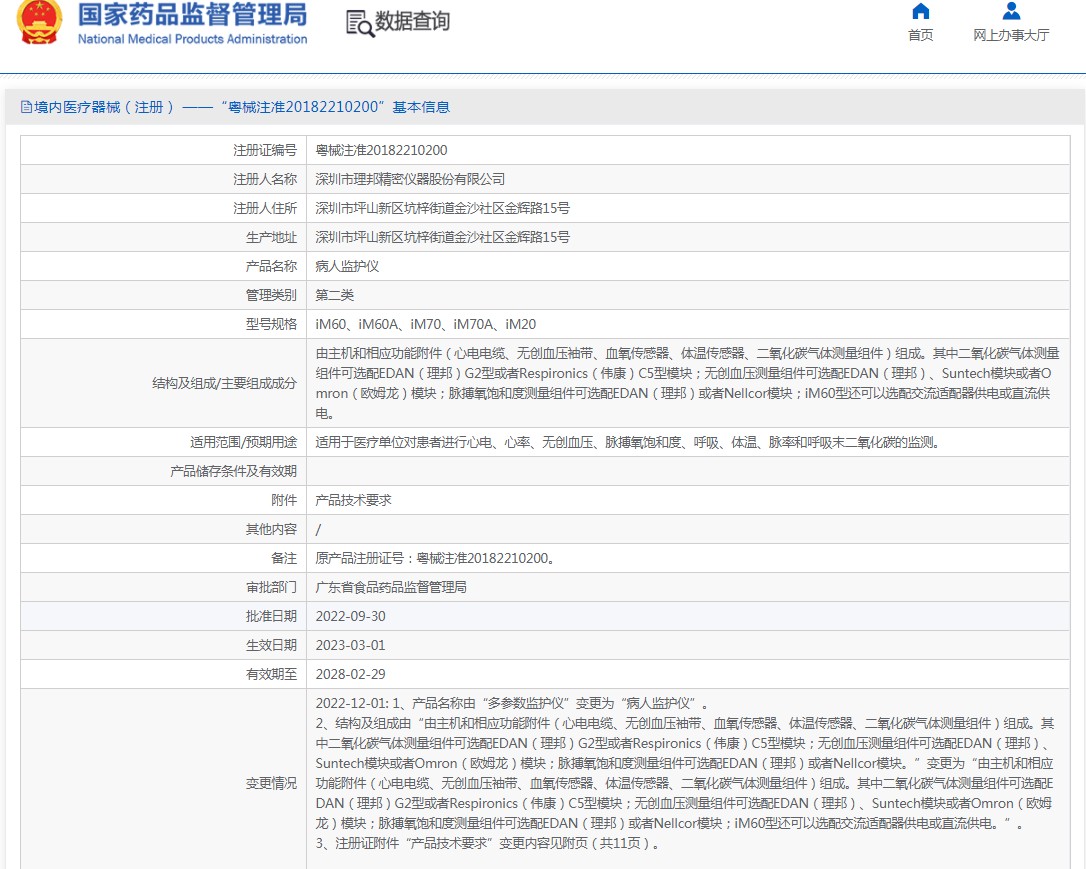
Task: Click the 有效期至 label
Action: coord(271,675)
